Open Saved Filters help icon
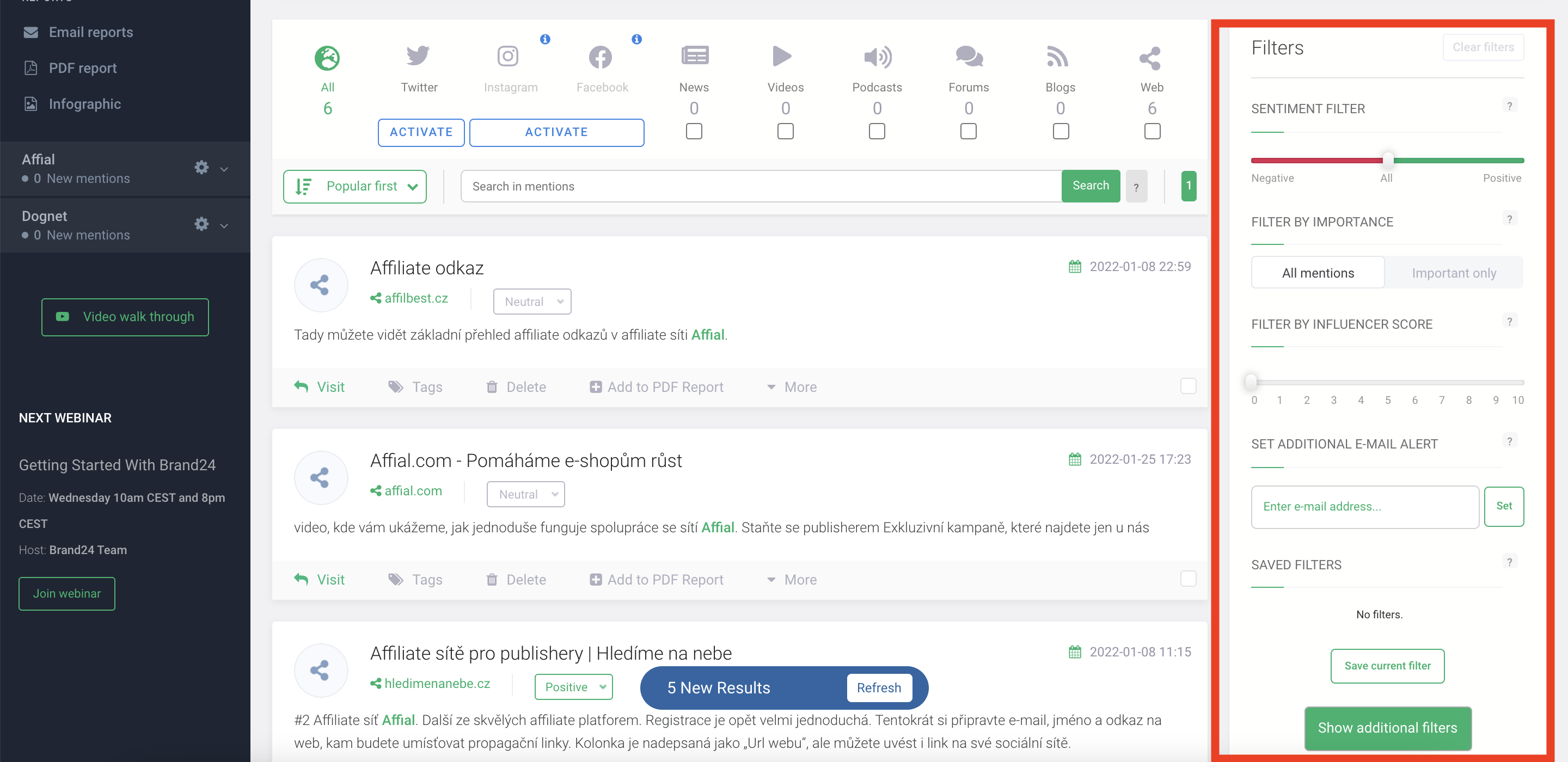The image size is (1568, 762). click(x=1509, y=561)
